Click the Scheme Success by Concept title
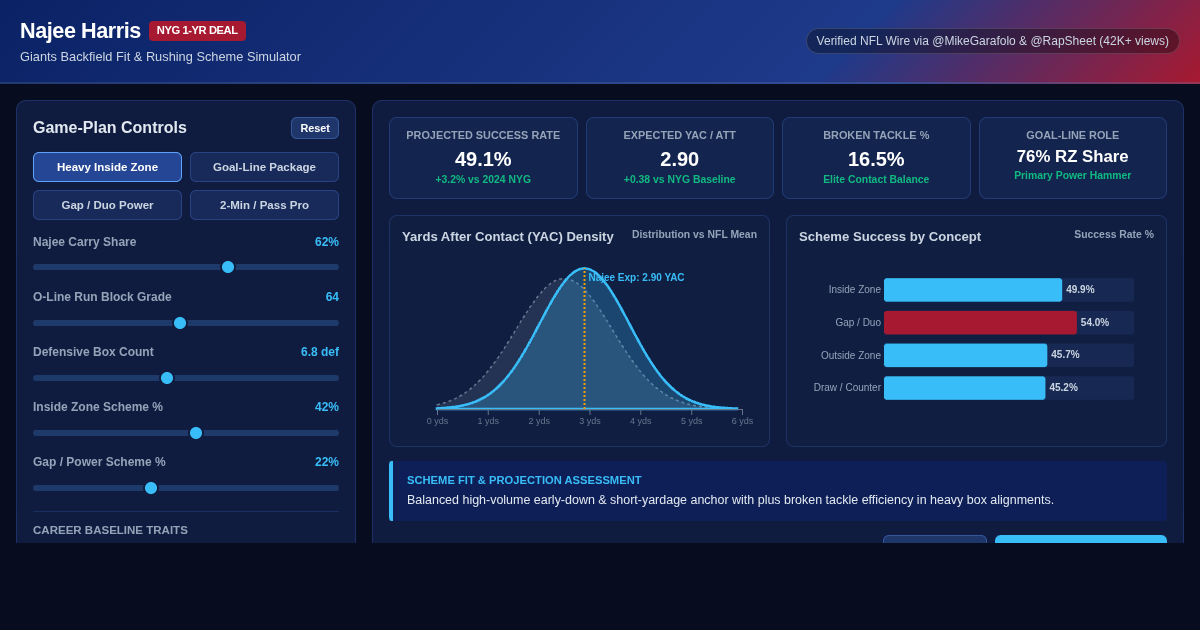 890,237
